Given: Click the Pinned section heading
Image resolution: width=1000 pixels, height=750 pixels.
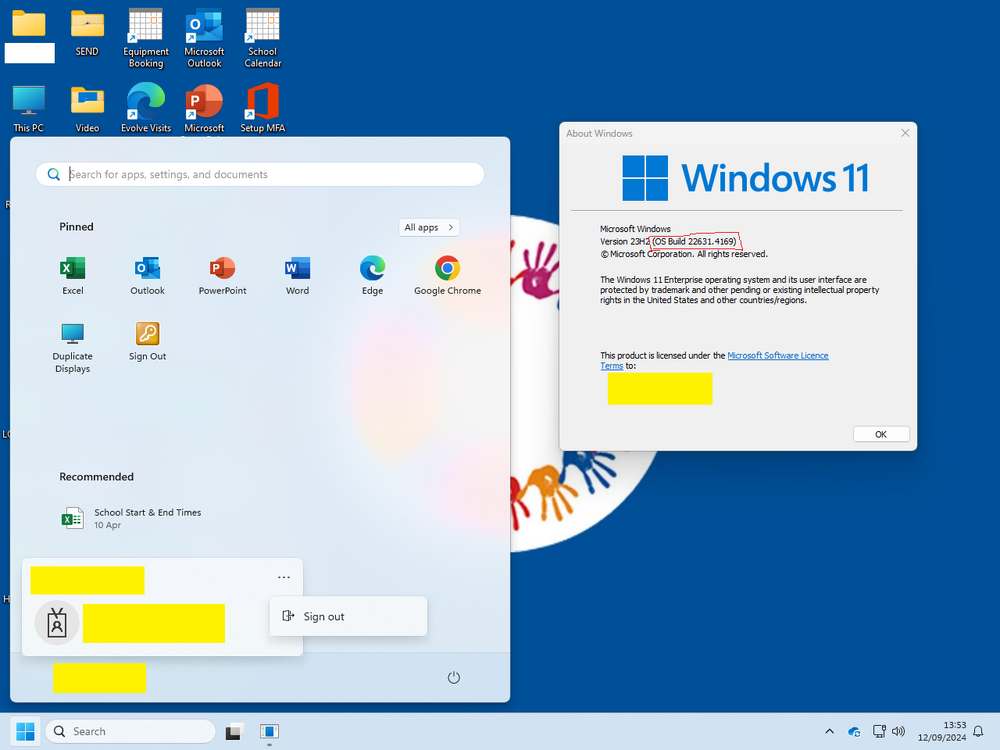Looking at the screenshot, I should [x=77, y=226].
